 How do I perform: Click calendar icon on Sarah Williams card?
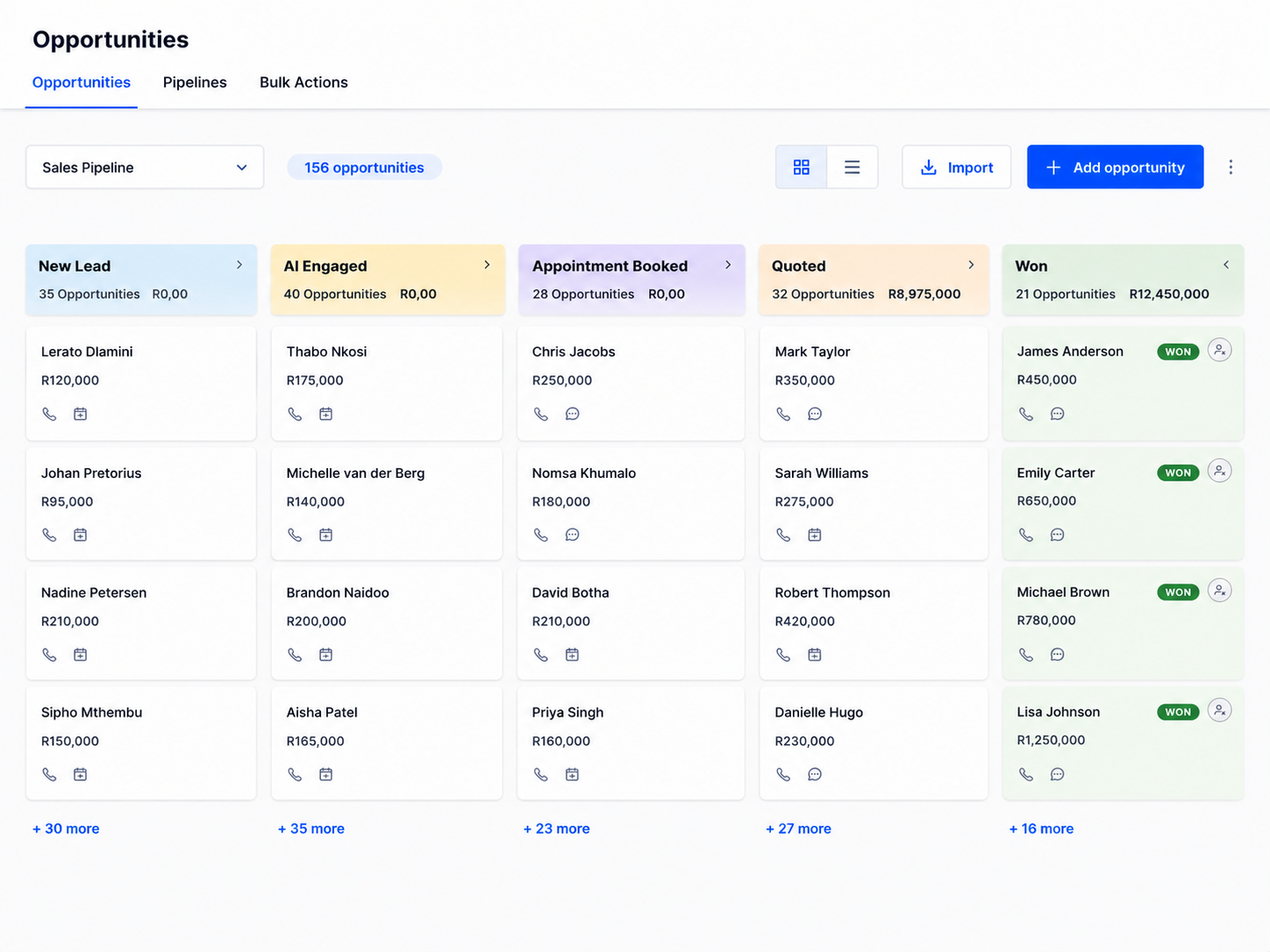click(x=815, y=535)
